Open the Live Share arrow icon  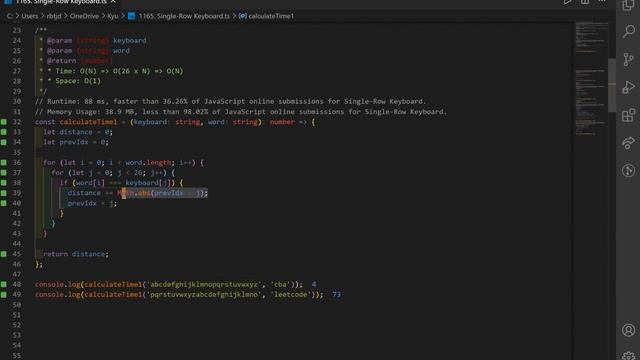629,142
